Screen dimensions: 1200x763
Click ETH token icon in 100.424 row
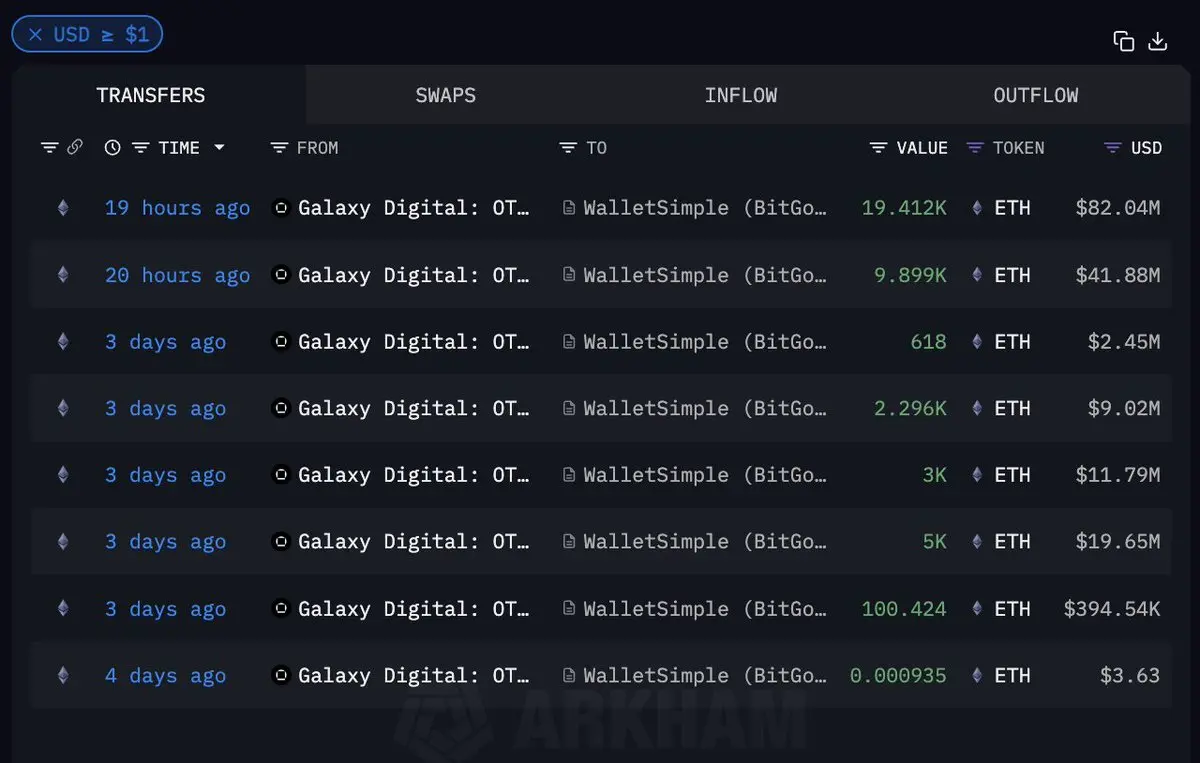(x=977, y=608)
